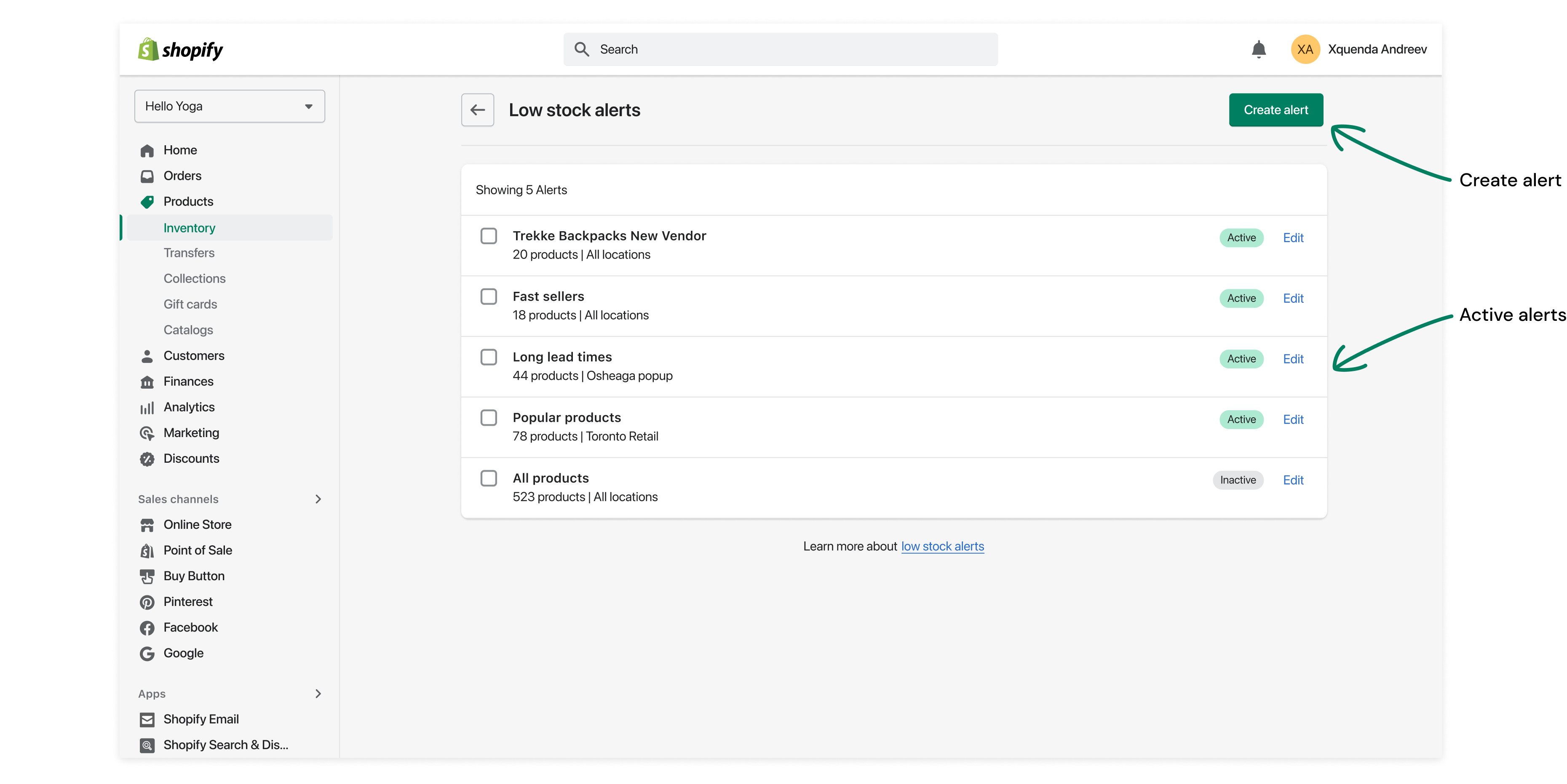
Task: Select the Trekke Backpacks New Vendor checkbox
Action: point(489,236)
